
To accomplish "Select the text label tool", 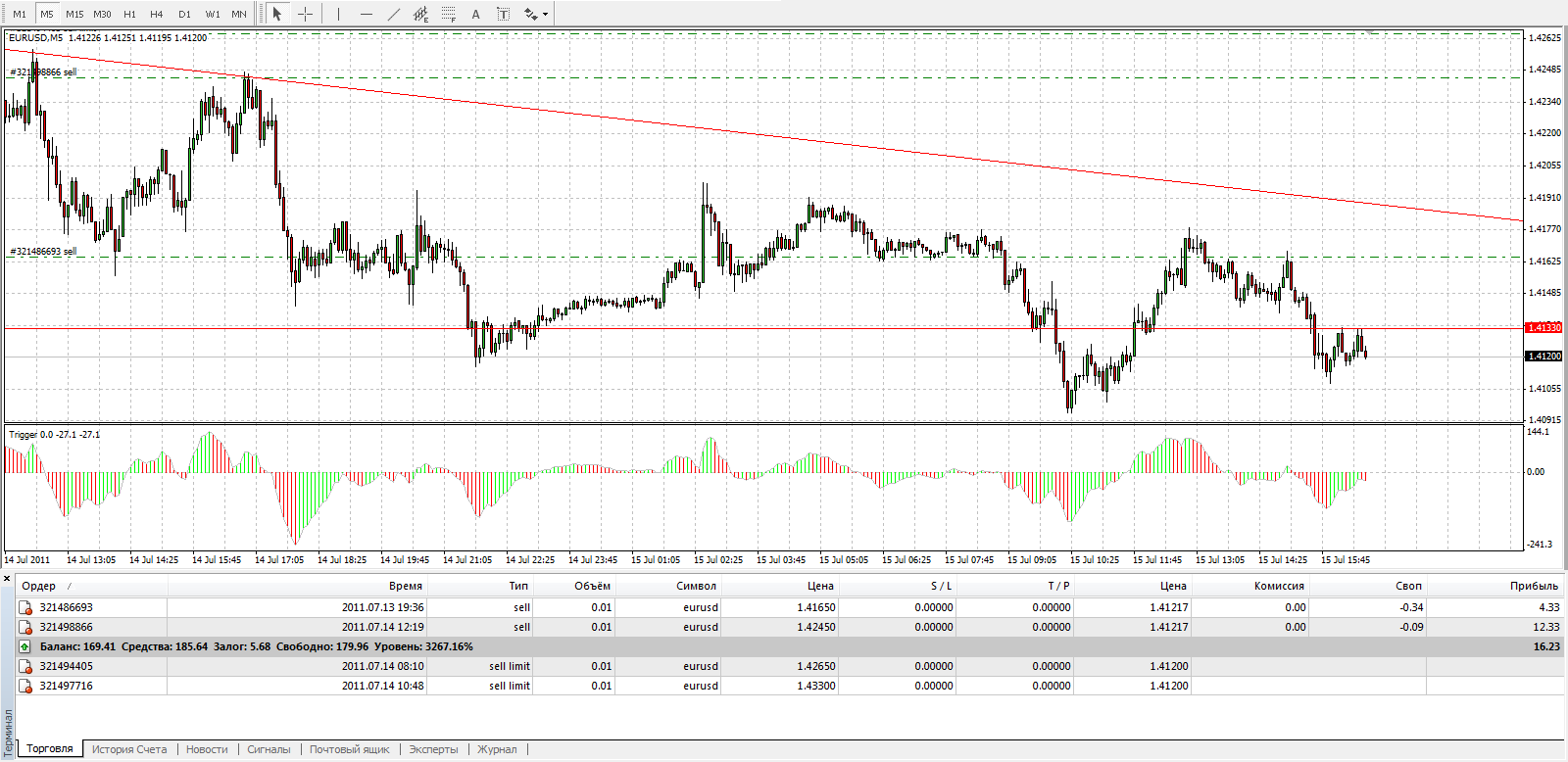I will (503, 14).
